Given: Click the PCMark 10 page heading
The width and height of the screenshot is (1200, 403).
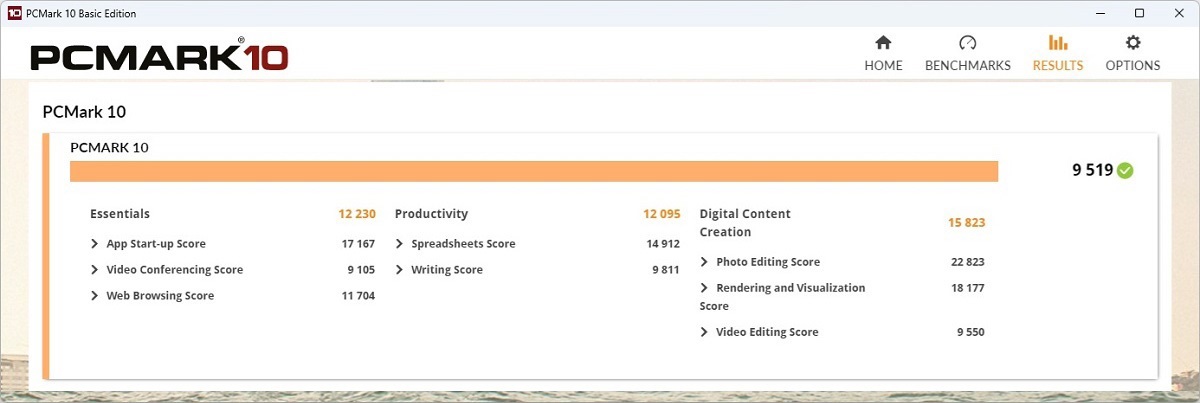Looking at the screenshot, I should click(85, 112).
